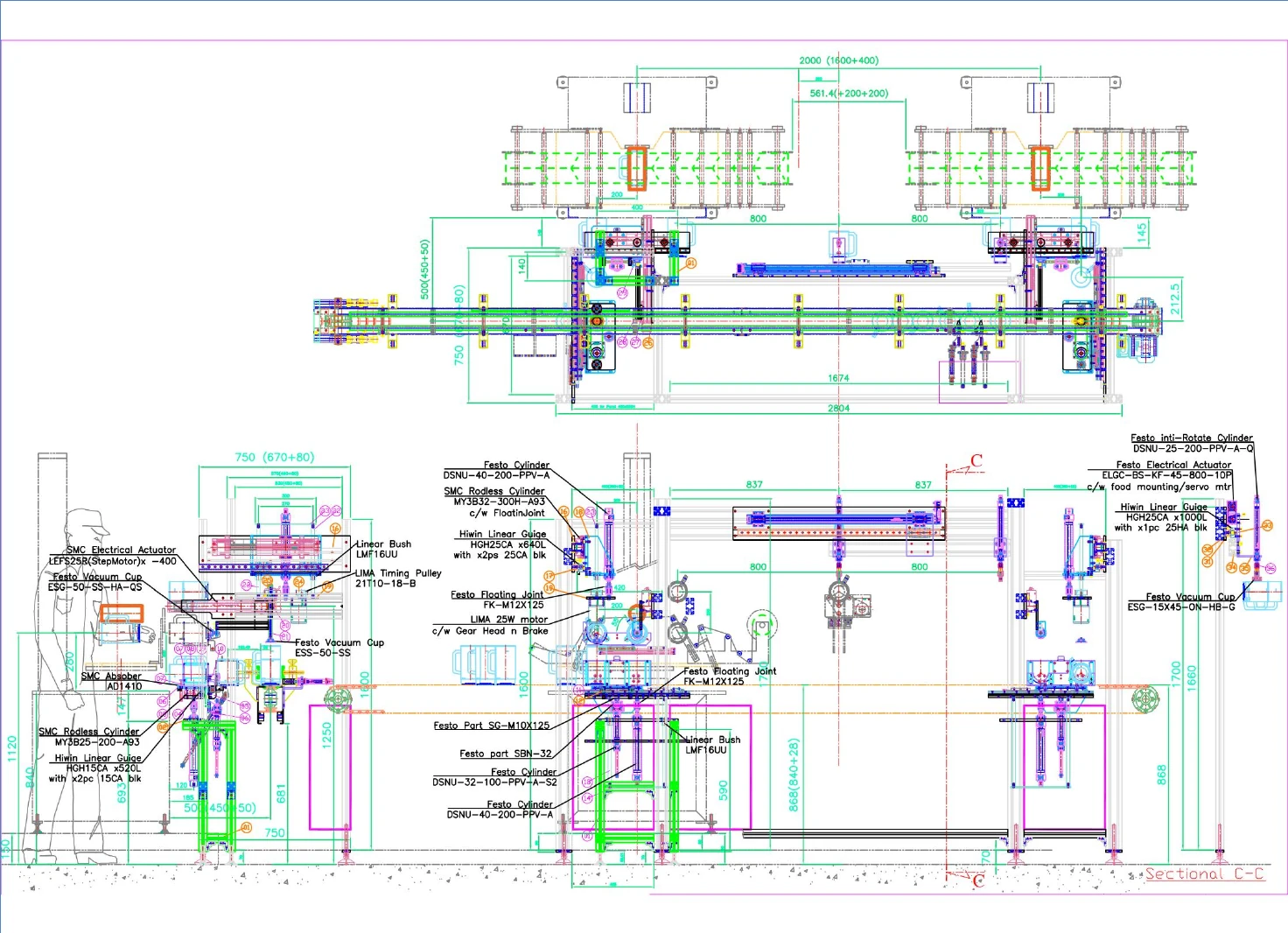Click the 'LEFS25R(StepMotor)x -400' part number
Viewport: 1288px width, 933px height.
(x=112, y=561)
